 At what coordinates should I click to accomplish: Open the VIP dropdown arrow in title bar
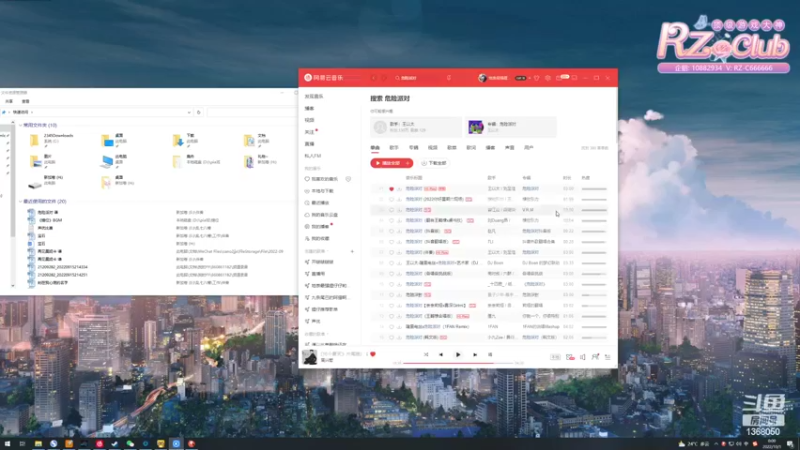[x=530, y=78]
